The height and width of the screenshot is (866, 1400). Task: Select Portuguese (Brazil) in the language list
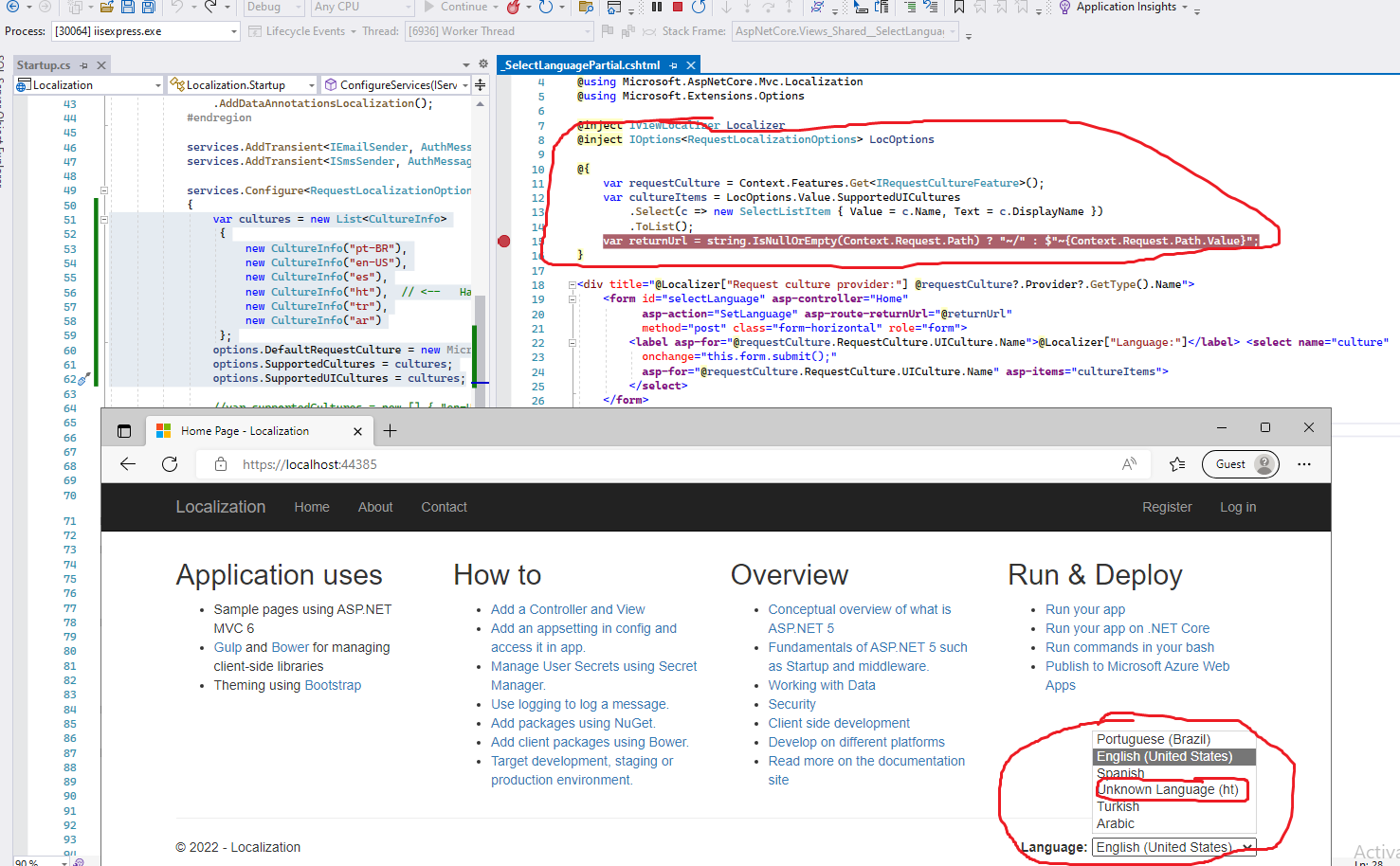(1174, 739)
